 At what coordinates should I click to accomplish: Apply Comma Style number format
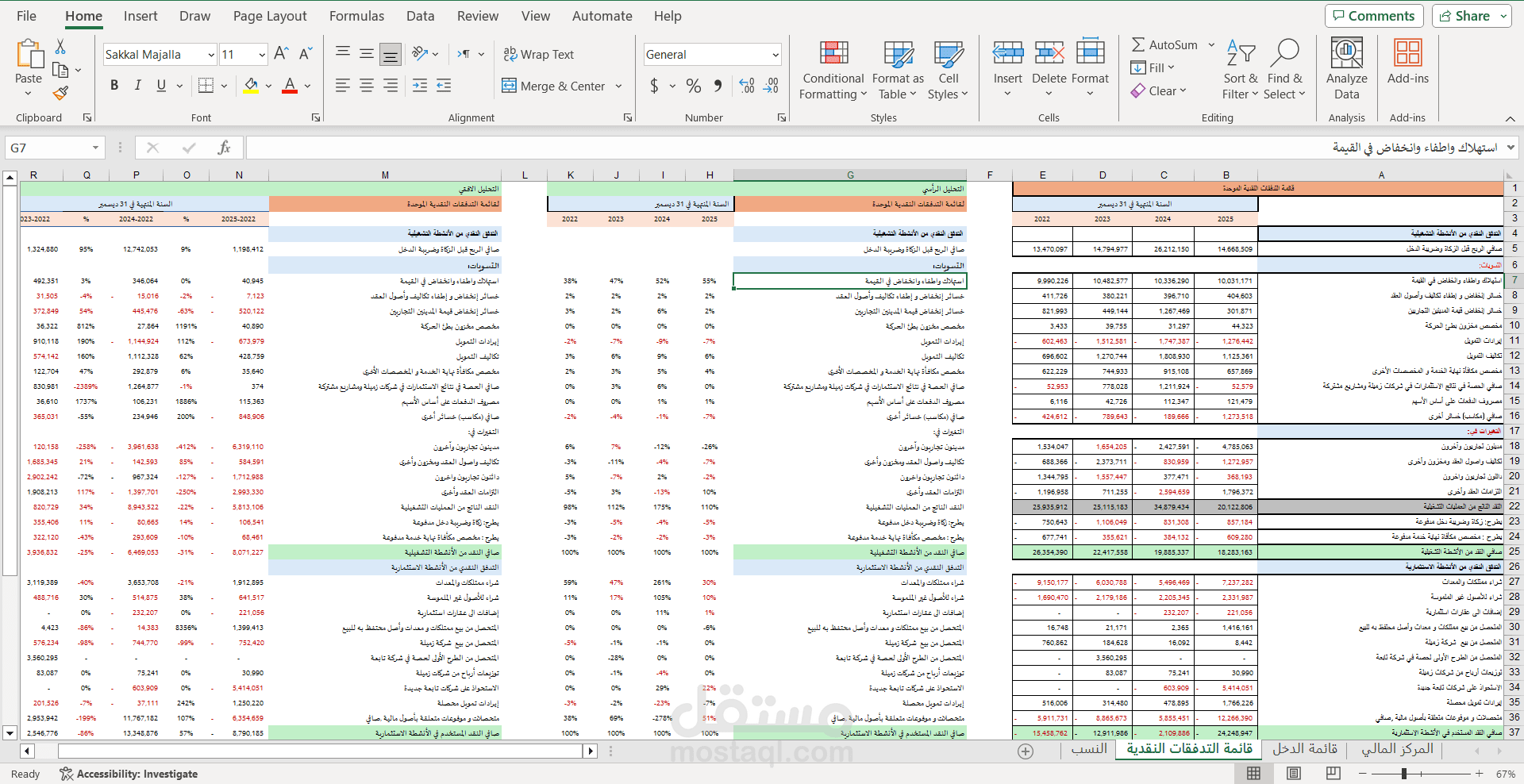[x=718, y=86]
